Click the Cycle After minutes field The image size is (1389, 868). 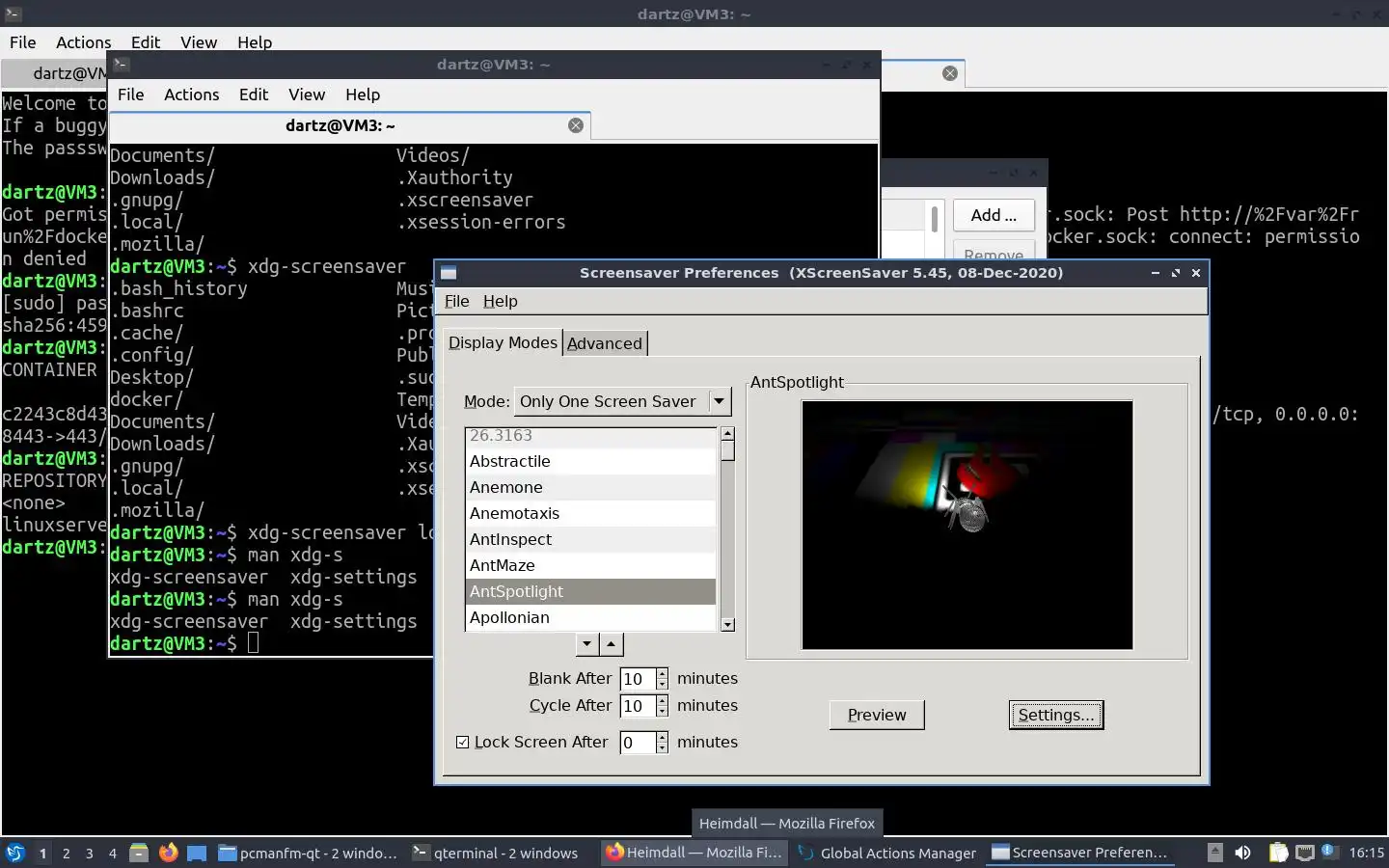tap(638, 706)
